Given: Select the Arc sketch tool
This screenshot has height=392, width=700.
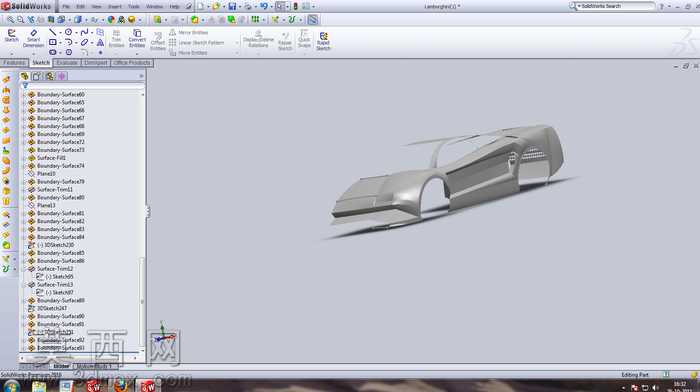Looking at the screenshot, I should click(x=68, y=42).
